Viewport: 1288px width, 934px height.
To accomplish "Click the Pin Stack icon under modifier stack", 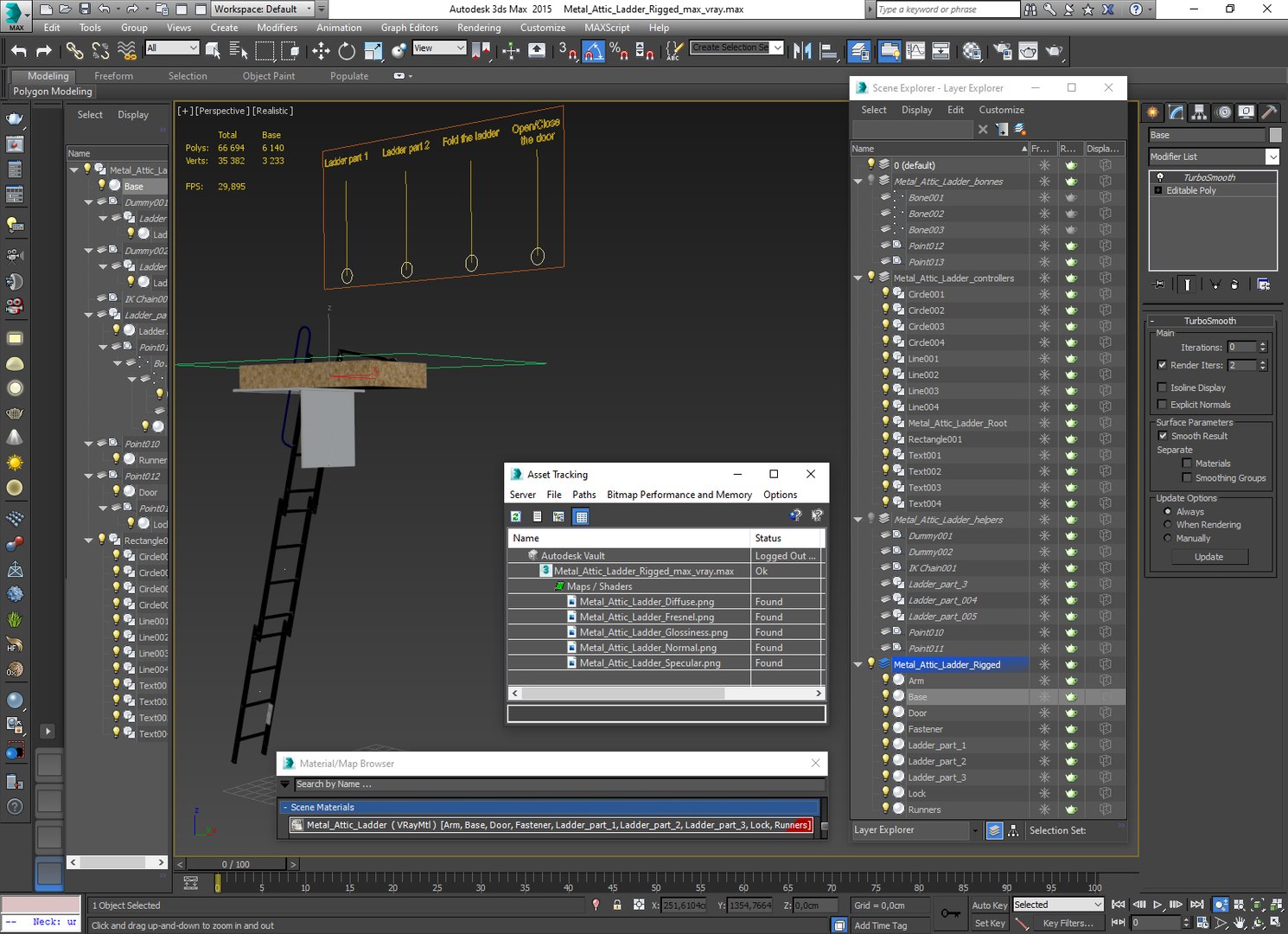I will (x=1159, y=284).
